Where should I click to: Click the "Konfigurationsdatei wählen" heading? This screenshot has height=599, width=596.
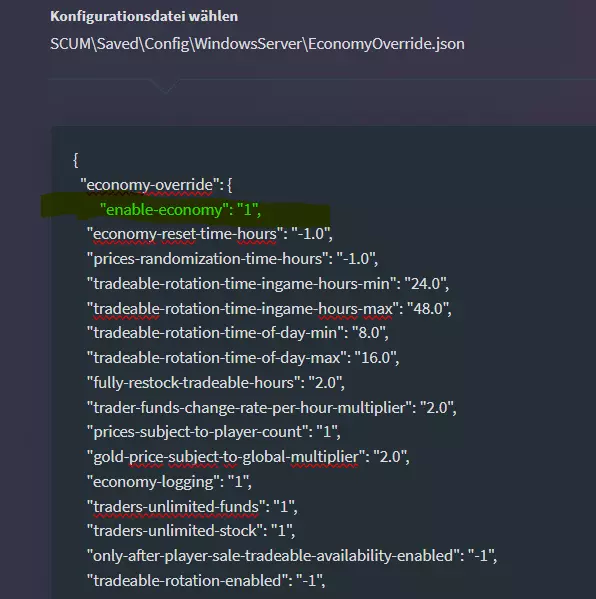click(144, 16)
